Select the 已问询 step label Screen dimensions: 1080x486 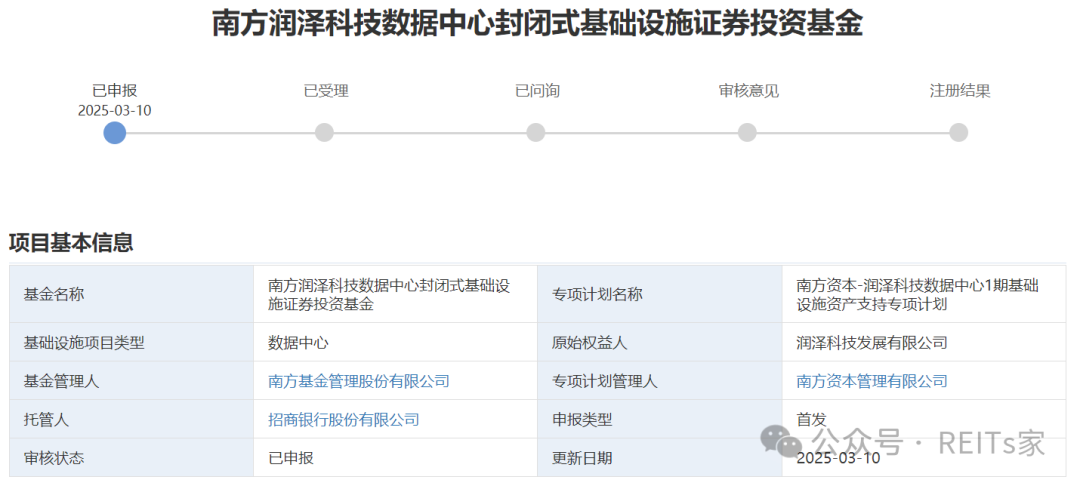[537, 90]
